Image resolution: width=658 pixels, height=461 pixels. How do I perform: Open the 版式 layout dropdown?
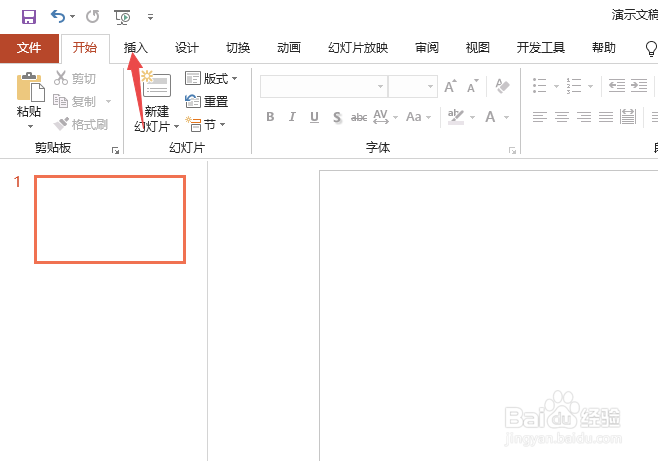click(211, 78)
